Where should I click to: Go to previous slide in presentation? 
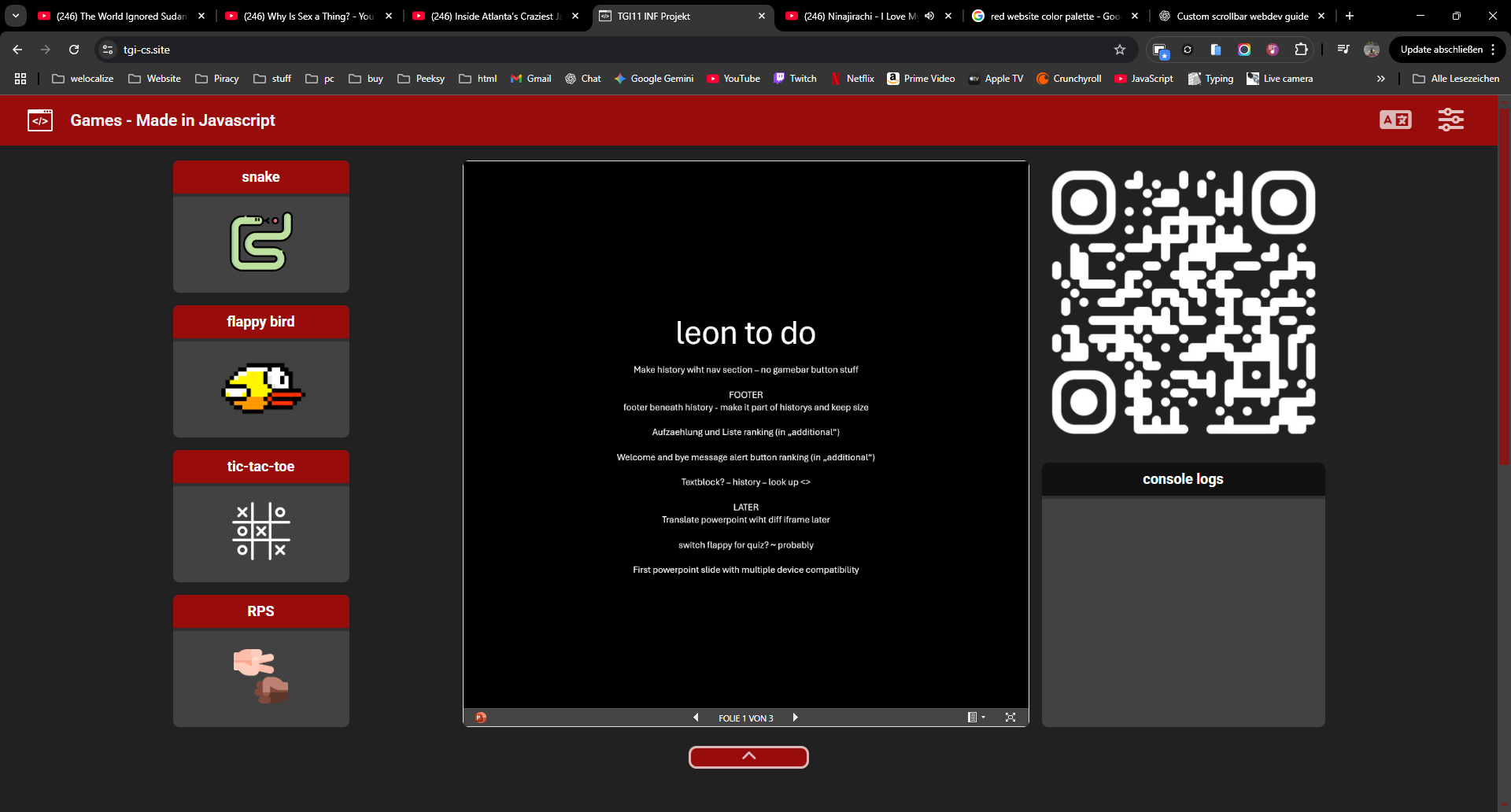[x=696, y=718]
